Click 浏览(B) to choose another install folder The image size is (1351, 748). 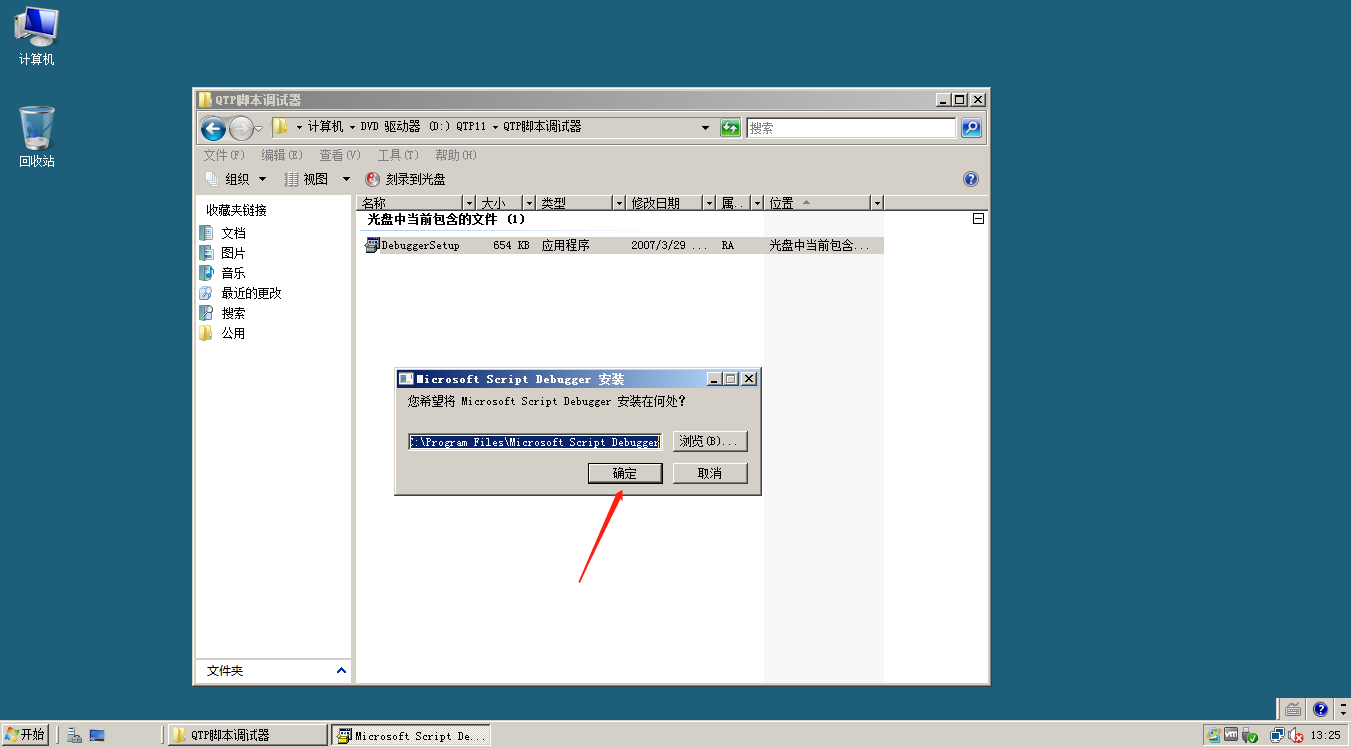(x=710, y=441)
